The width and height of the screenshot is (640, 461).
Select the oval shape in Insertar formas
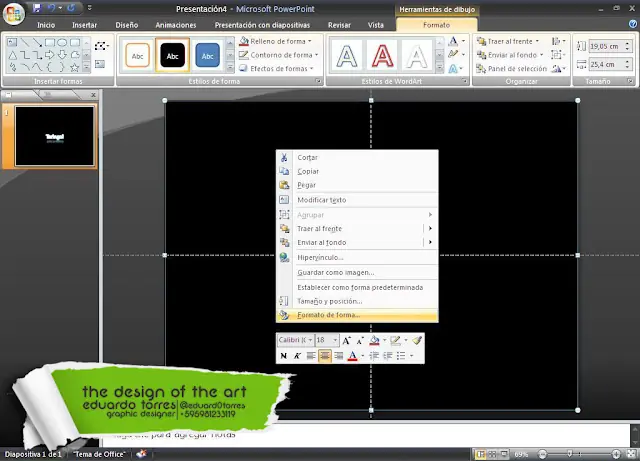click(x=62, y=42)
